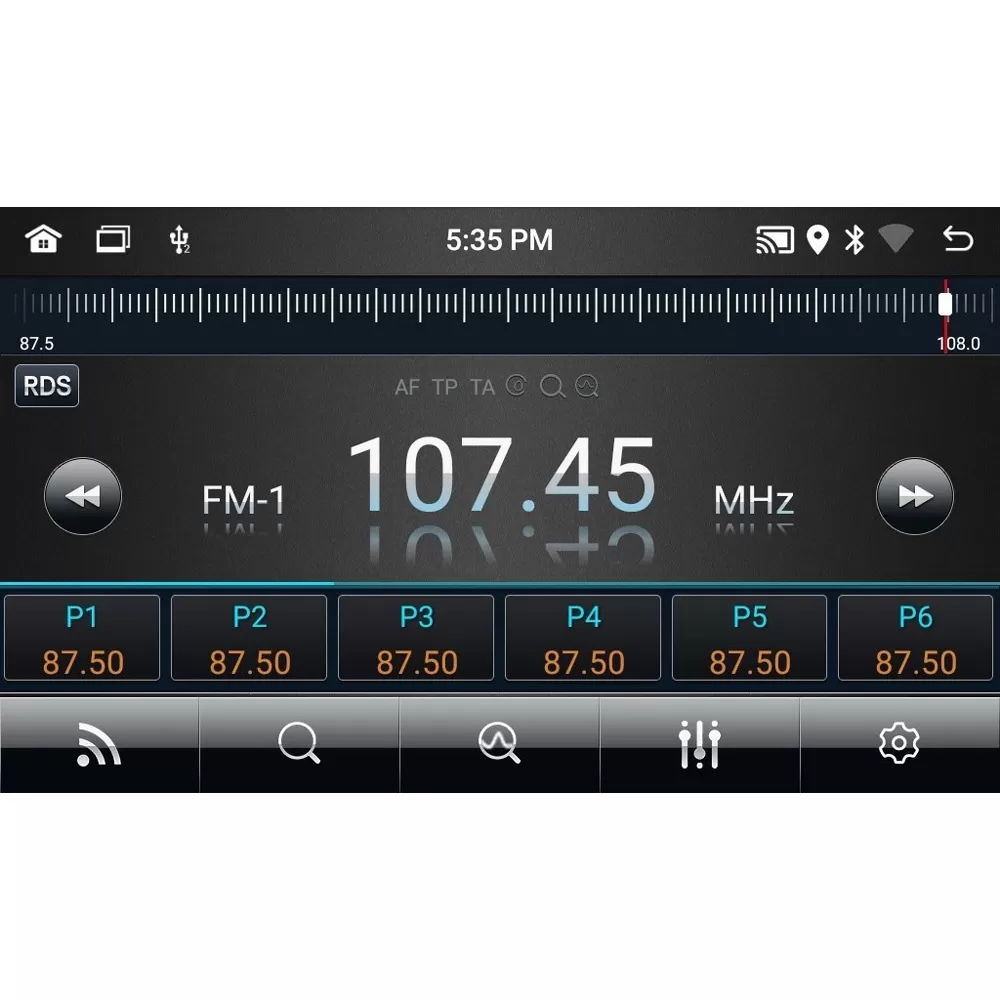Tap the home icon
Viewport: 1000px width, 1000px height.
(42, 240)
